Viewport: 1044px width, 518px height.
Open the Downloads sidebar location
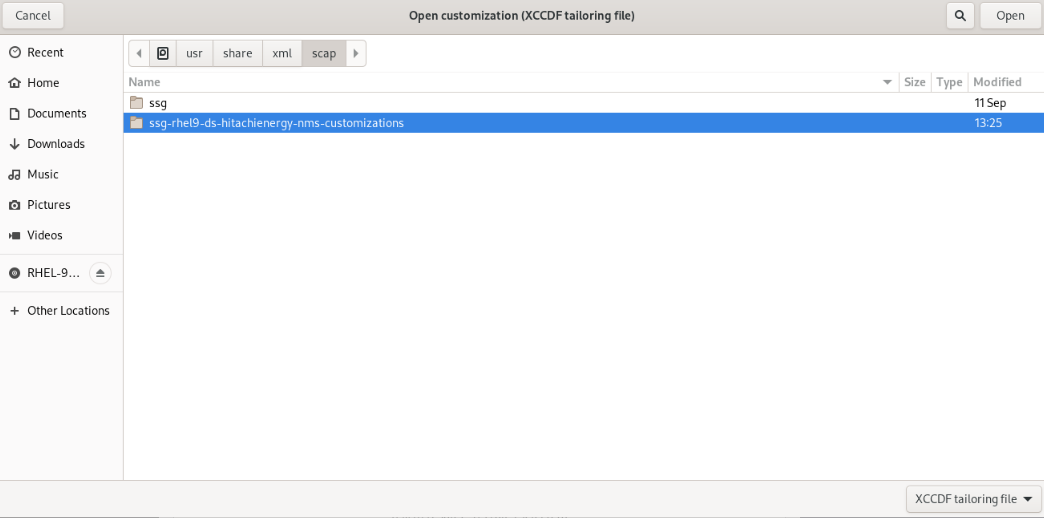[55, 144]
